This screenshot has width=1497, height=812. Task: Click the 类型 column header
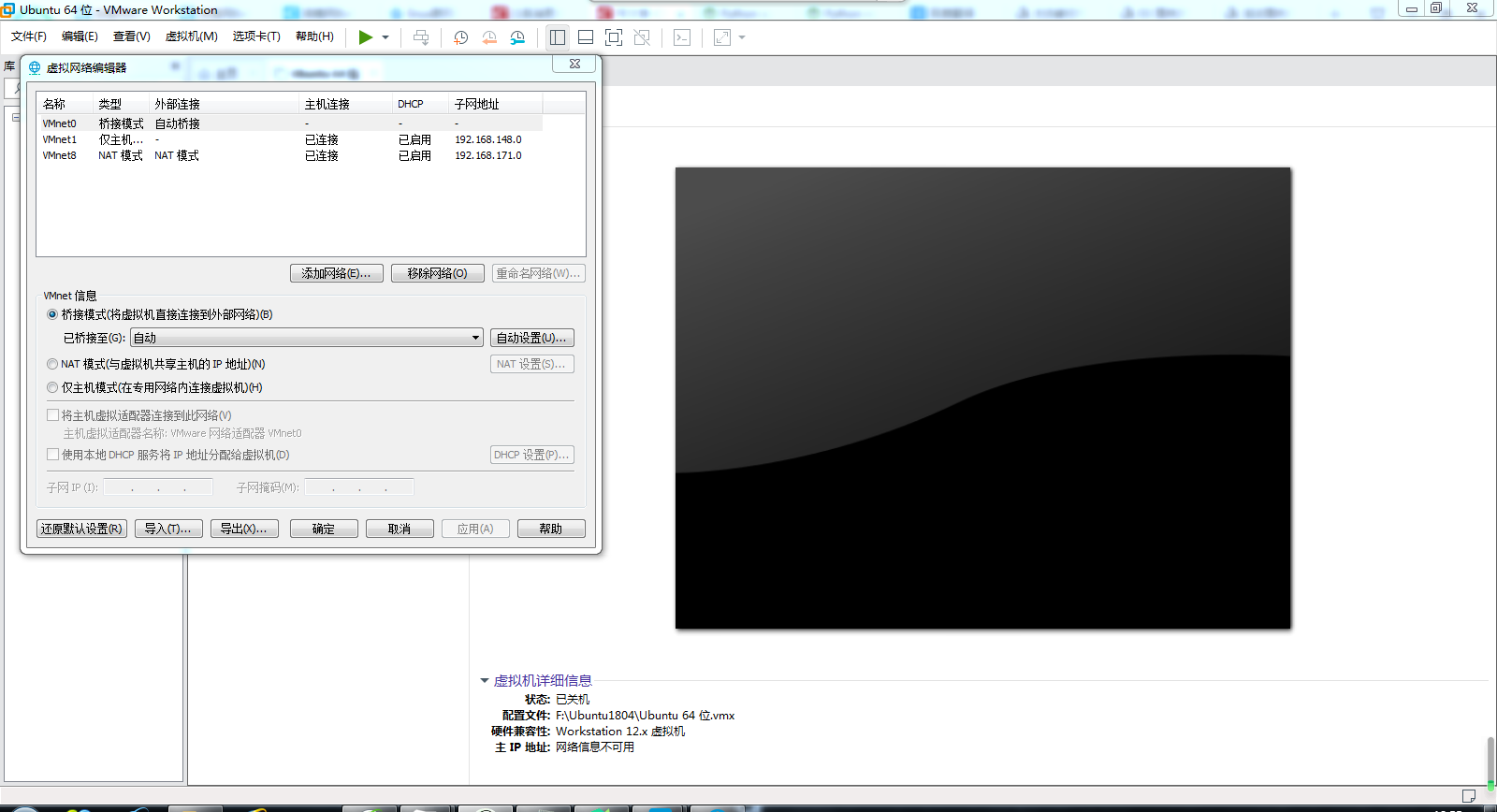(x=122, y=104)
